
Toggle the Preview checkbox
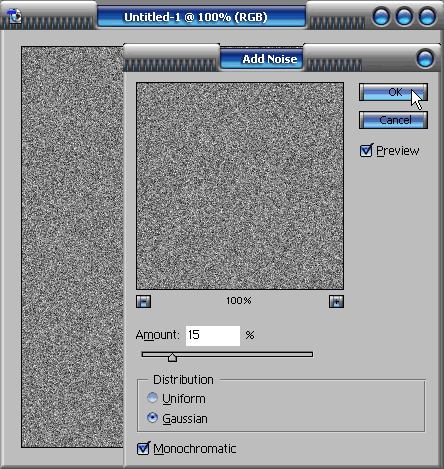(366, 151)
